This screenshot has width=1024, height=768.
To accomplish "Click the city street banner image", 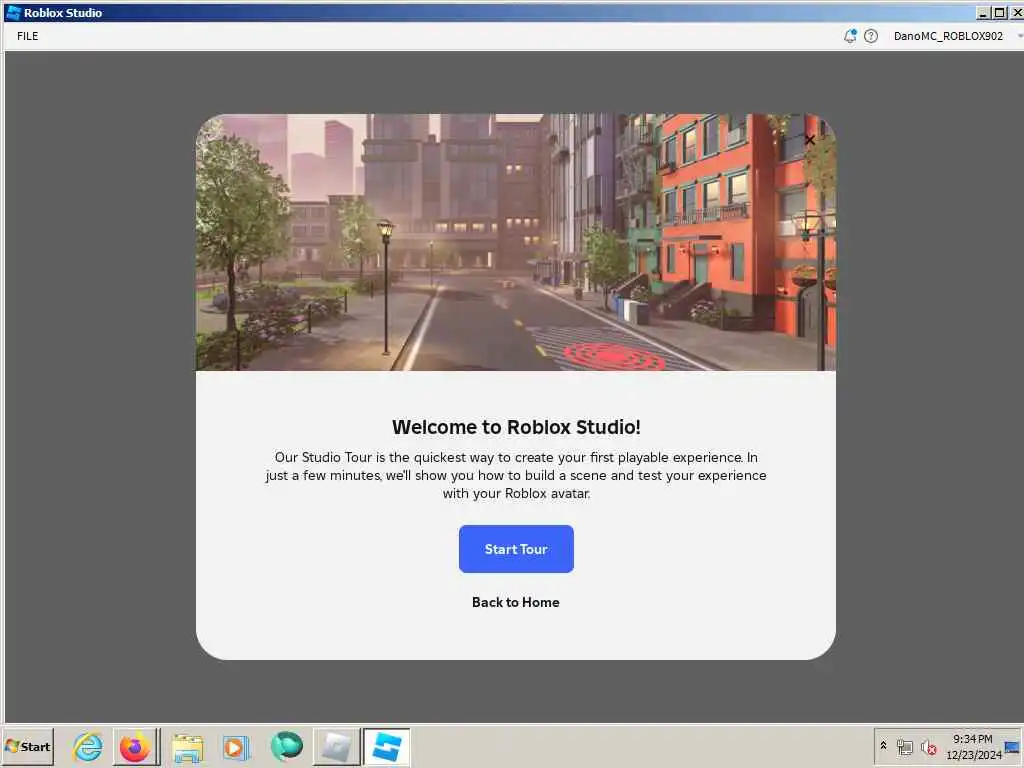I will (516, 242).
